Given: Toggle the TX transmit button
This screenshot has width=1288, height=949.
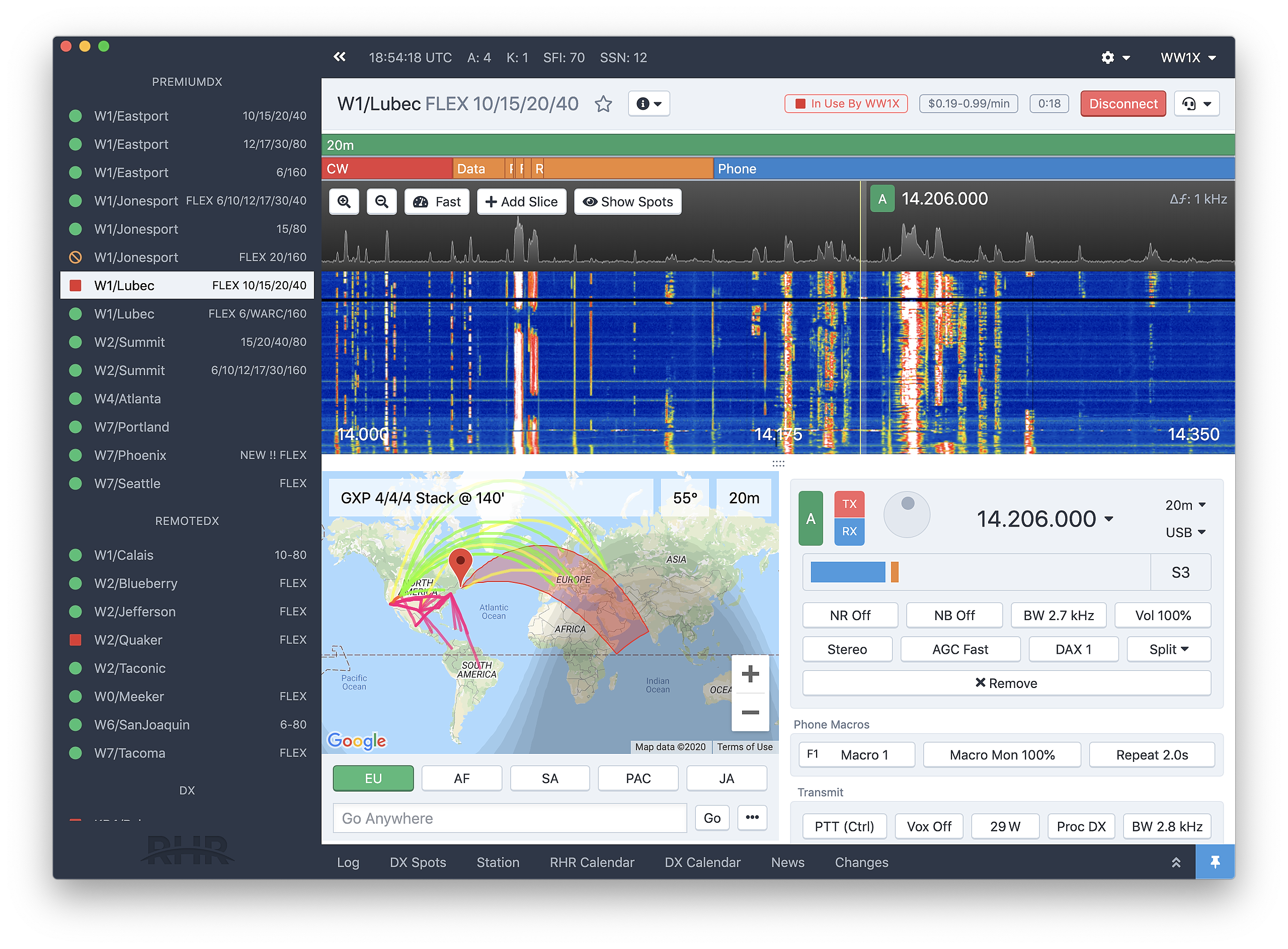Looking at the screenshot, I should [849, 504].
